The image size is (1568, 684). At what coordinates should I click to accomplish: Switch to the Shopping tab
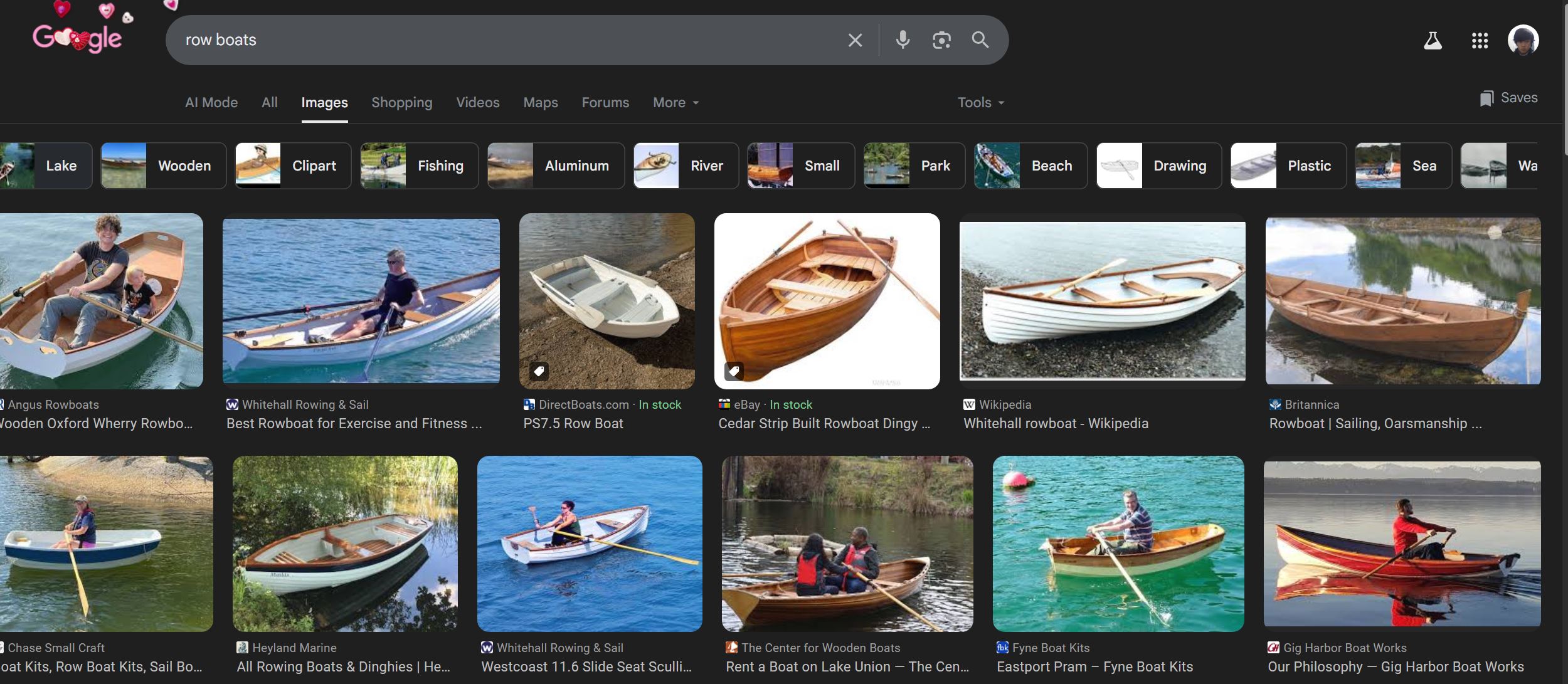pos(401,102)
